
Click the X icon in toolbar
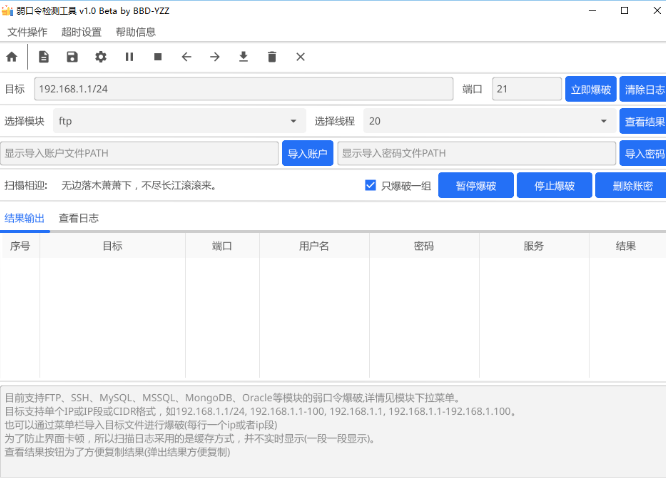pos(301,57)
